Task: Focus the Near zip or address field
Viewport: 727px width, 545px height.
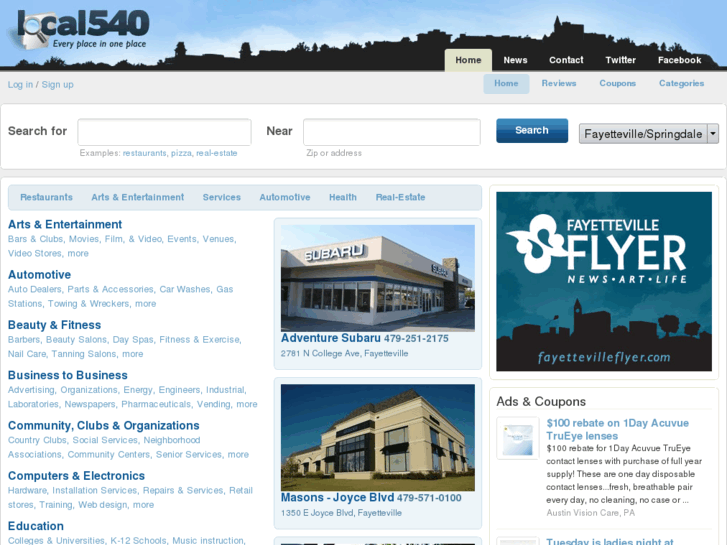Action: (x=392, y=132)
